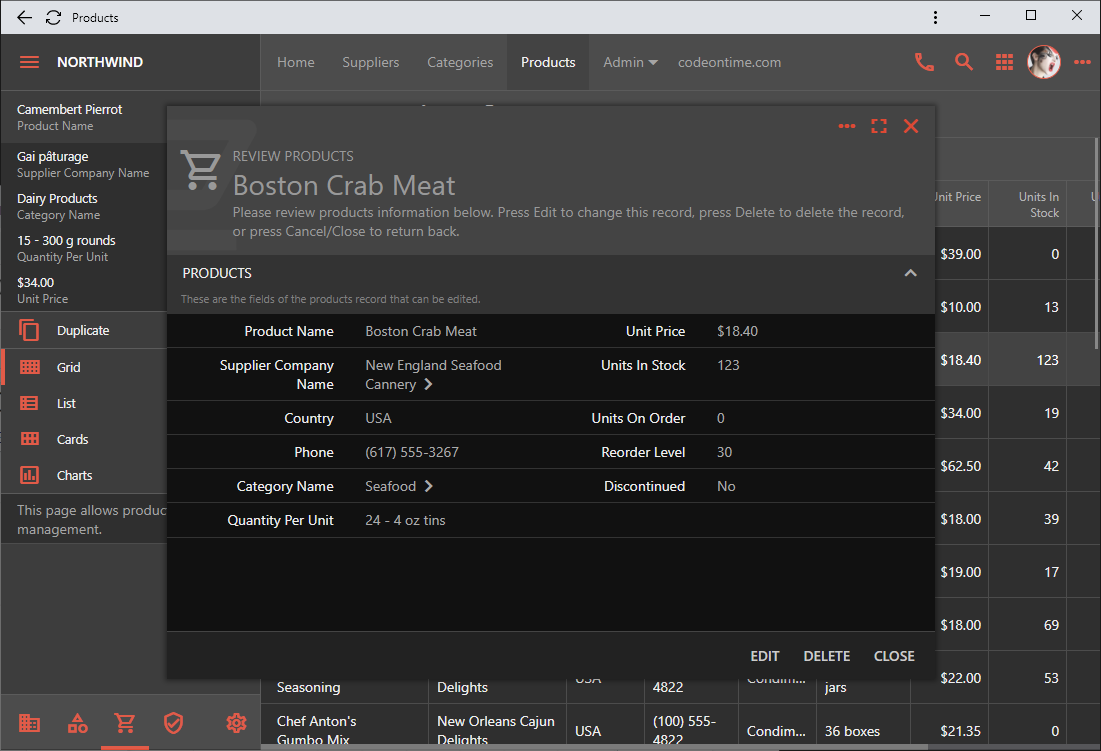Screen dimensions: 1101x751
Task: Open the Seafood category lookup arrow
Action: (429, 487)
